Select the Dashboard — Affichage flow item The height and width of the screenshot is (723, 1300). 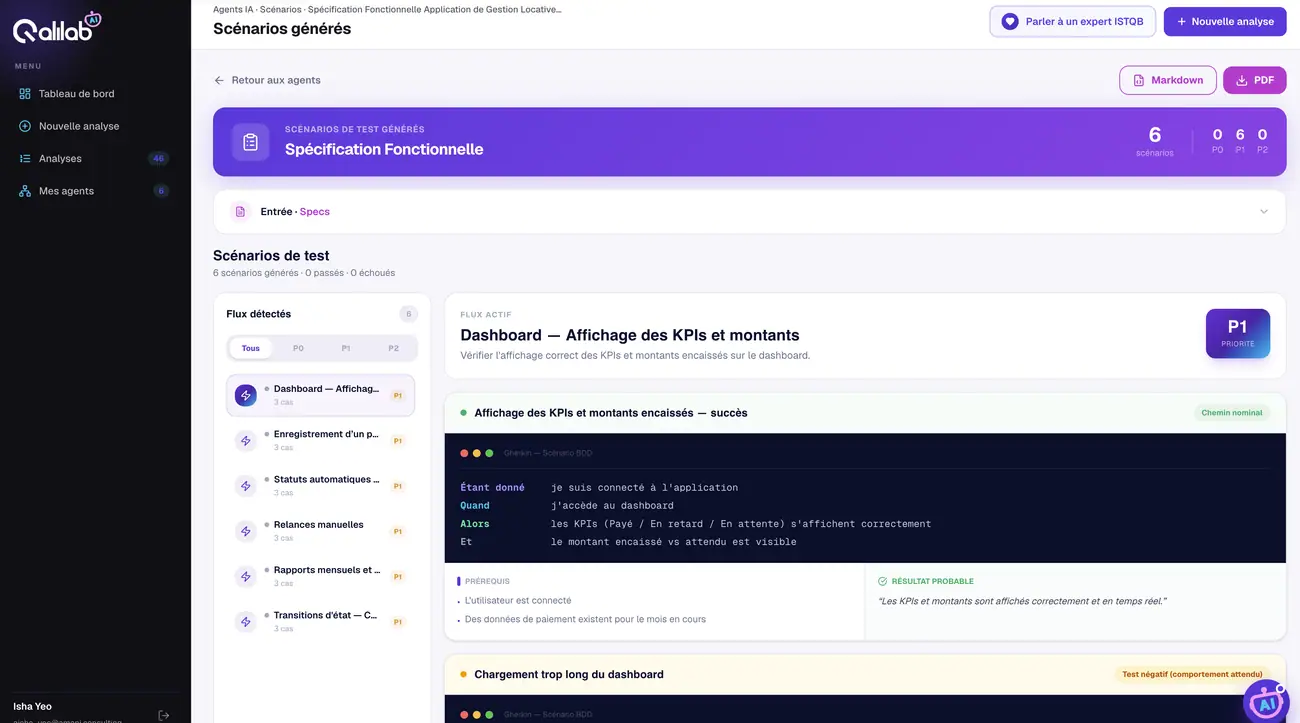click(321, 395)
